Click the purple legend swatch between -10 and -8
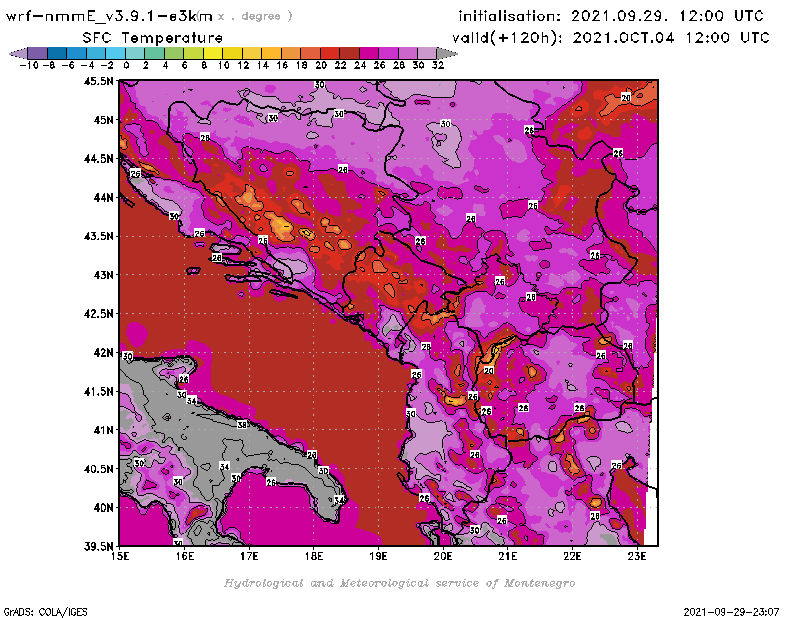 [38, 54]
